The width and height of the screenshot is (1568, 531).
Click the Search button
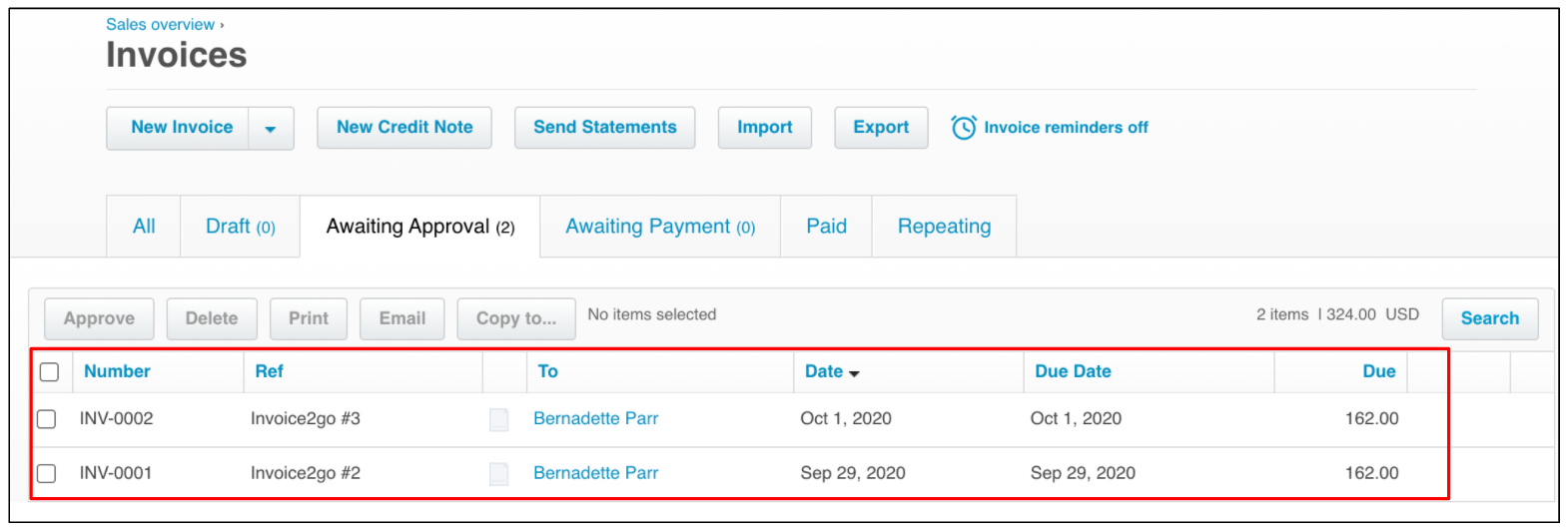pos(1490,318)
